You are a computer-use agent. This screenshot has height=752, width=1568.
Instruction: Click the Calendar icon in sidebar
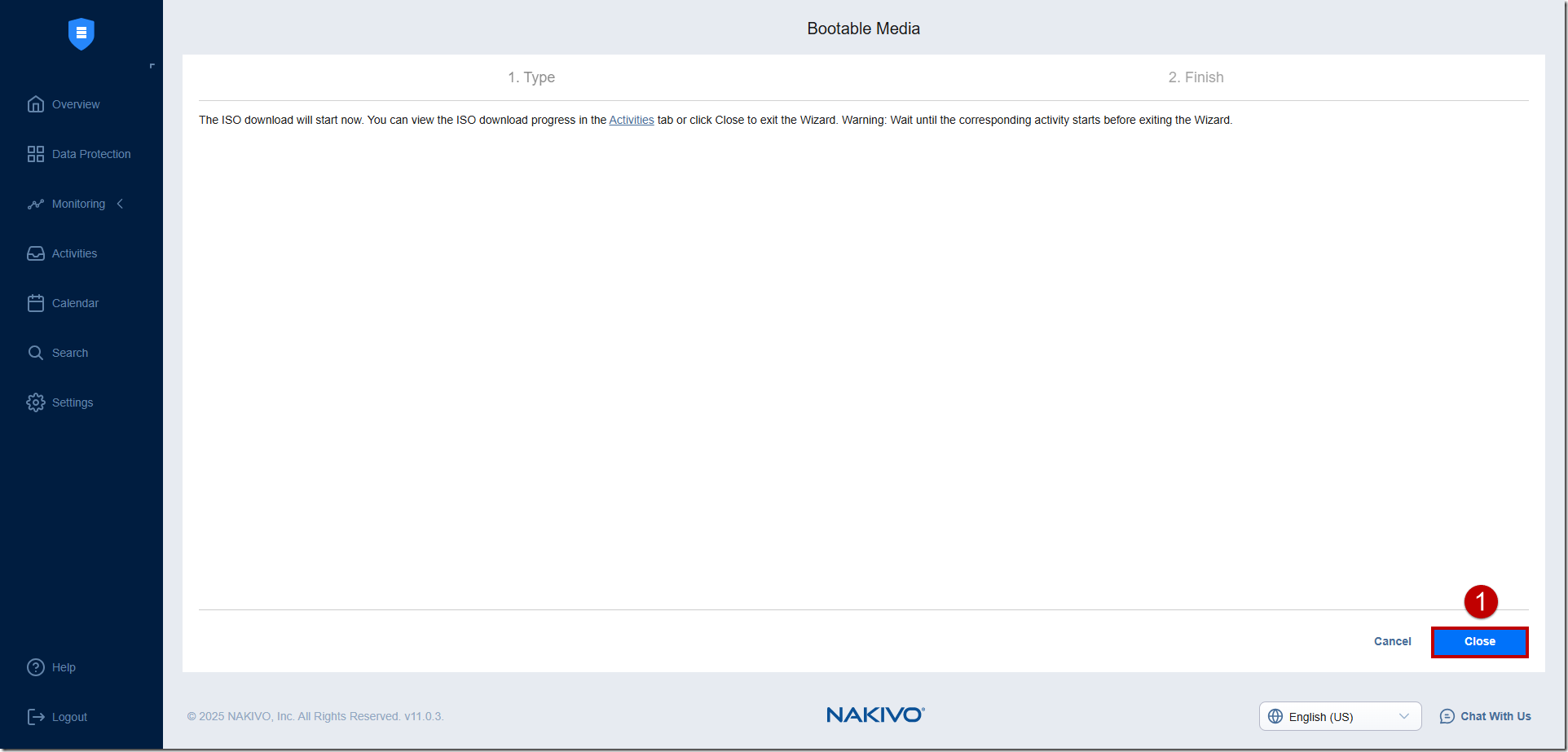pos(36,303)
